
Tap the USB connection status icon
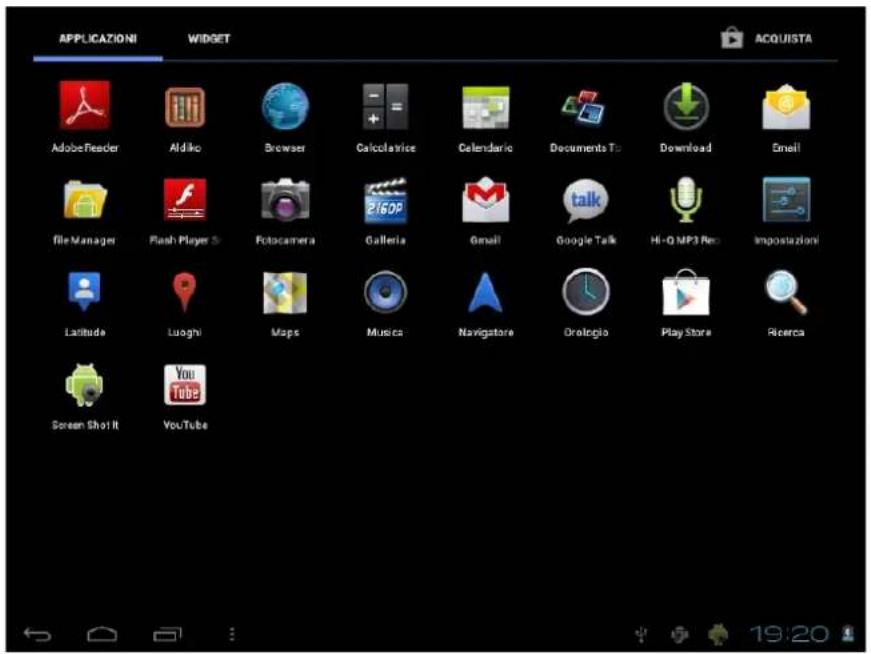click(x=642, y=634)
